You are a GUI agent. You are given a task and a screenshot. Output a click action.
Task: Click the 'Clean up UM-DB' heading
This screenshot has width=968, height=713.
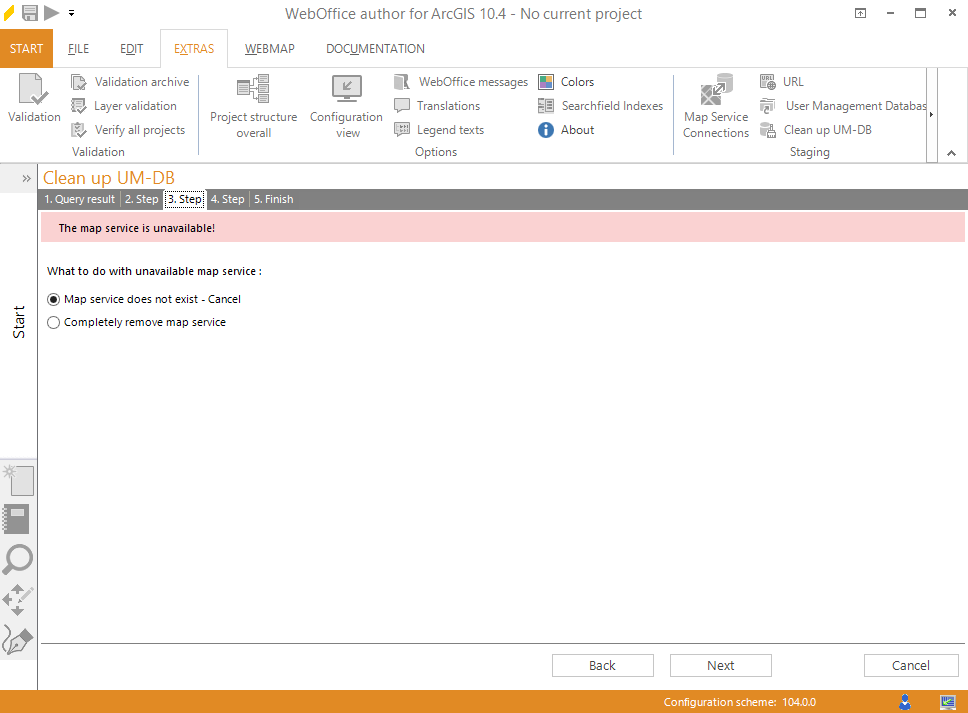pos(109,178)
